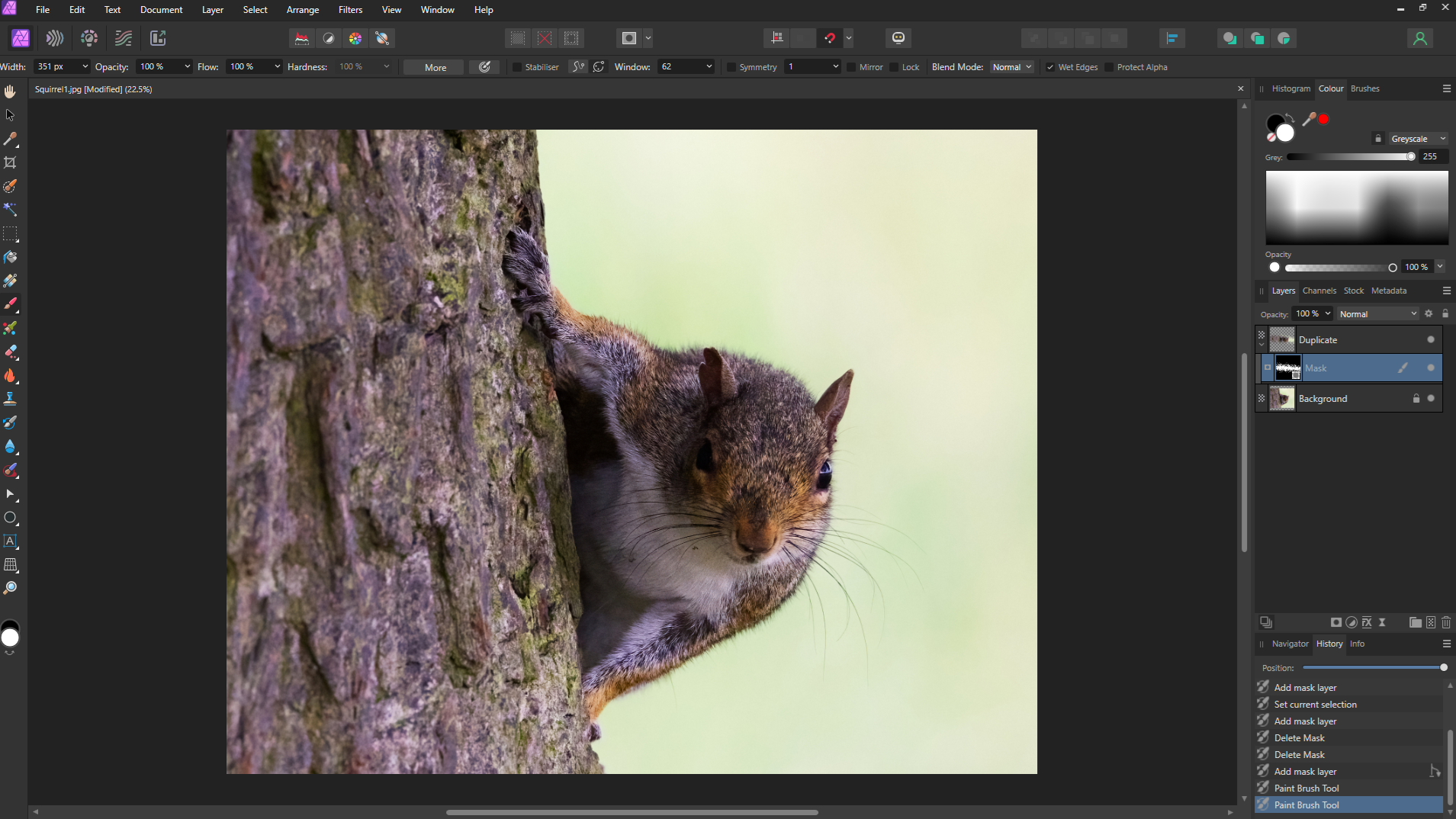Image resolution: width=1456 pixels, height=819 pixels.
Task: Switch to the Channels tab
Action: pyautogui.click(x=1319, y=291)
